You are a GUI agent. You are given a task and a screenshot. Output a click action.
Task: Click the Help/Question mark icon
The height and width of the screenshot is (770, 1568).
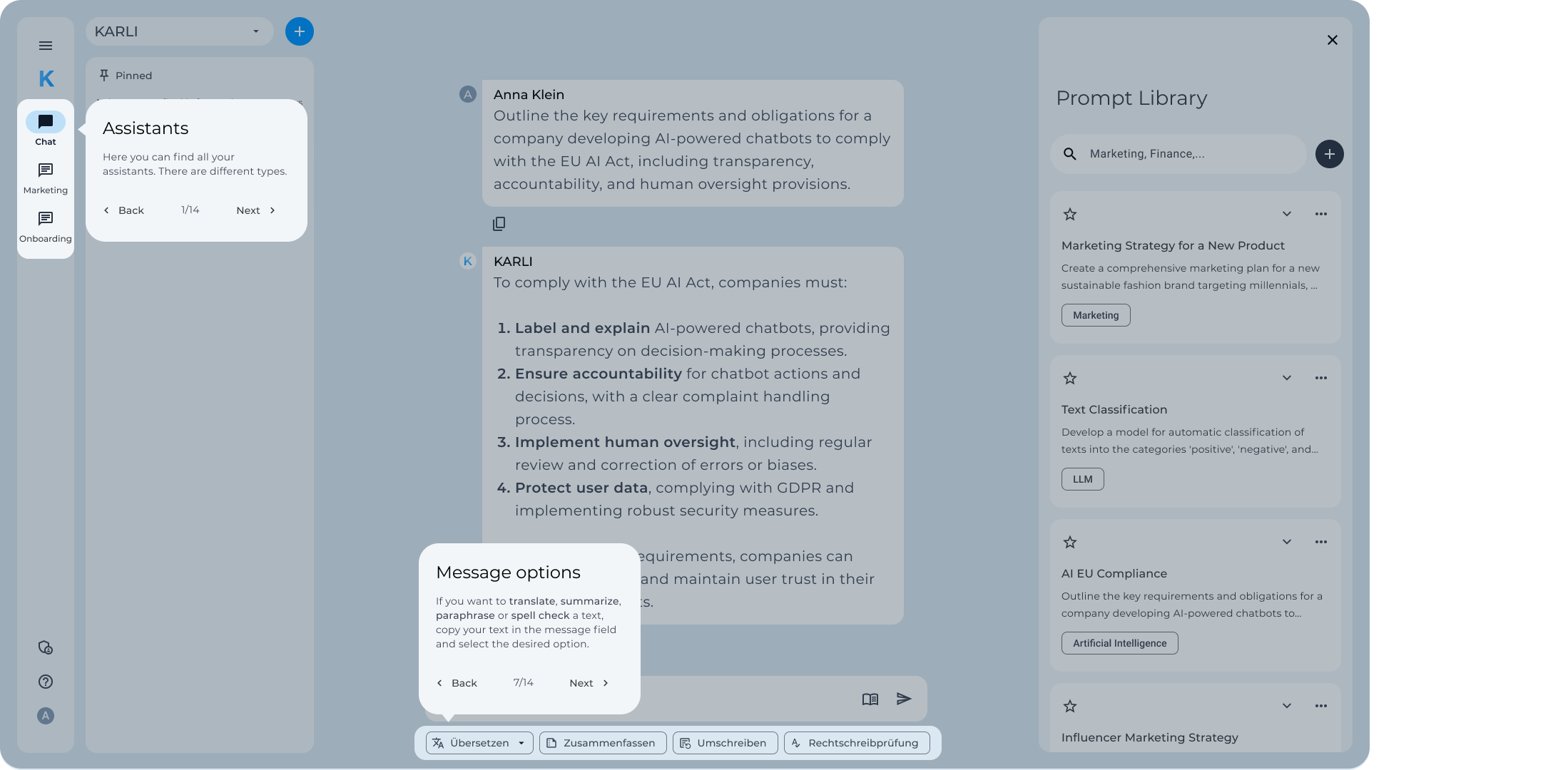click(x=45, y=681)
